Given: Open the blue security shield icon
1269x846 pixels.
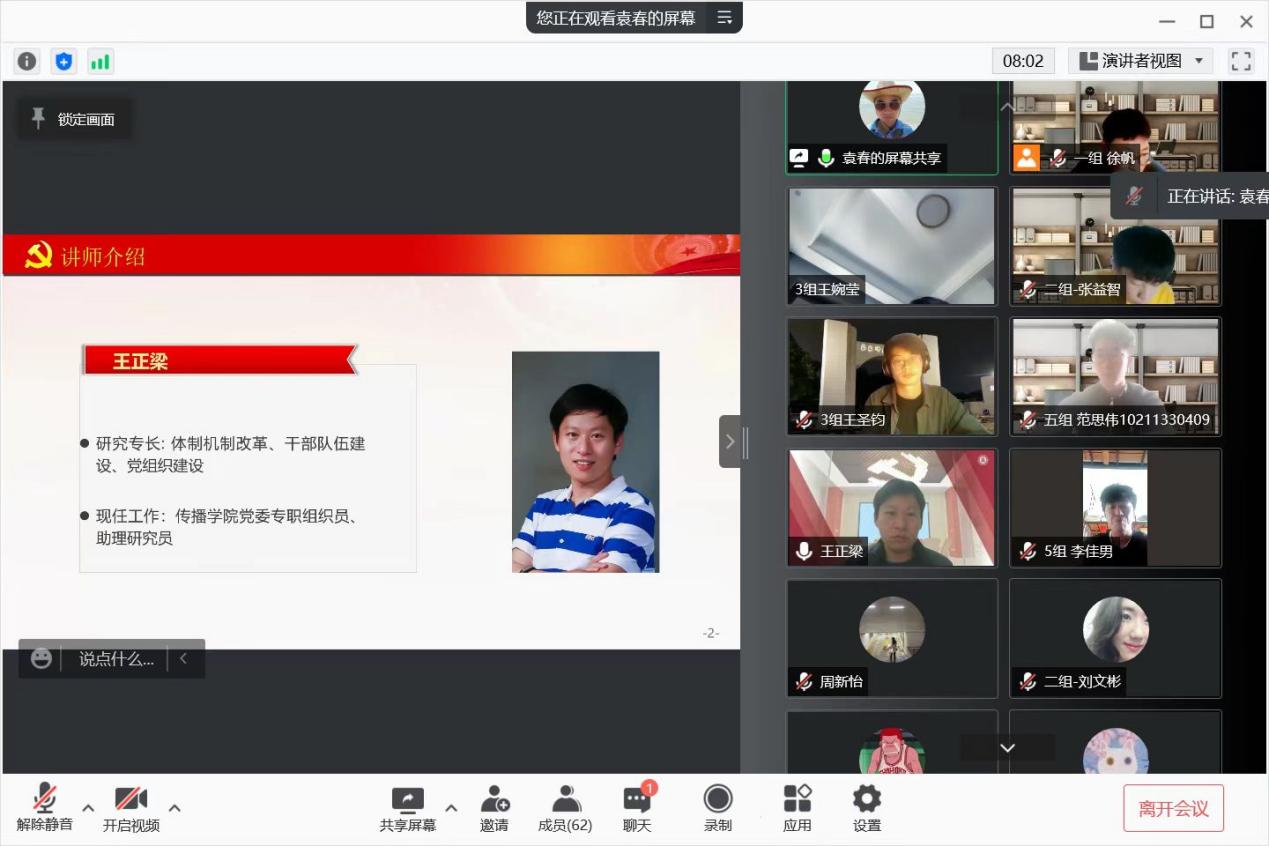Looking at the screenshot, I should click(64, 61).
